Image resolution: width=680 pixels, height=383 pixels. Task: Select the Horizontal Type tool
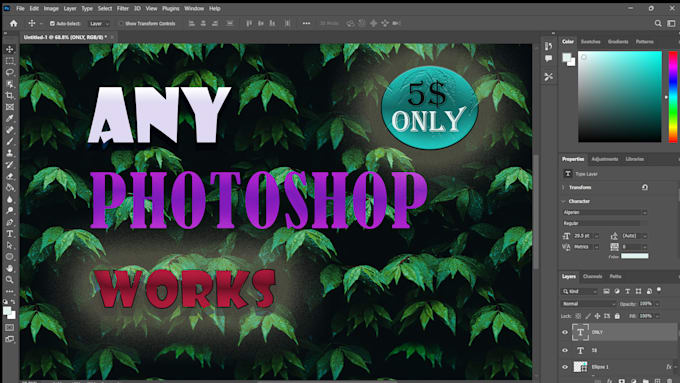(x=10, y=234)
